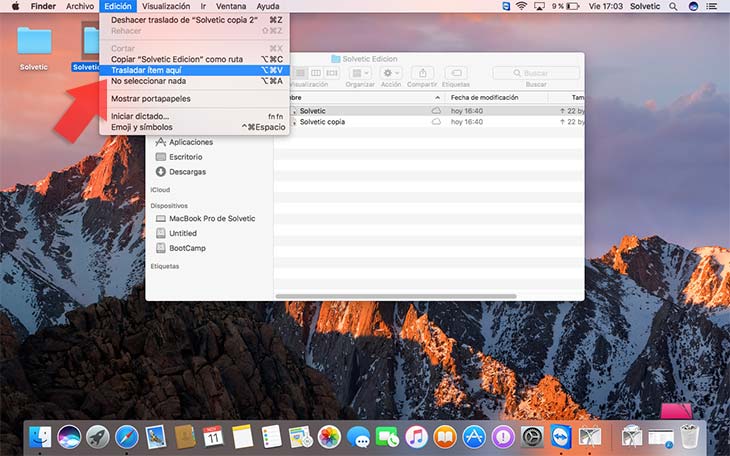Click the horizontal scrollbar in Finder
This screenshot has height=456, width=730.
[x=396, y=296]
